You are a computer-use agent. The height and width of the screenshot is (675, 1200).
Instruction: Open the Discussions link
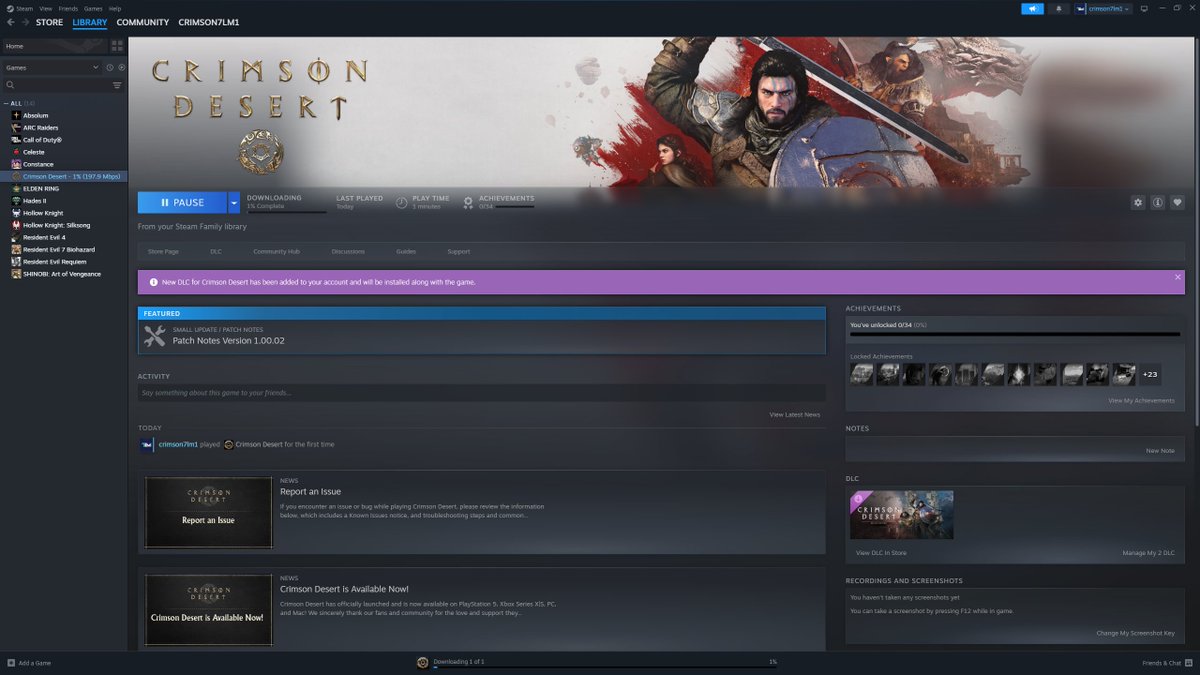pos(348,252)
